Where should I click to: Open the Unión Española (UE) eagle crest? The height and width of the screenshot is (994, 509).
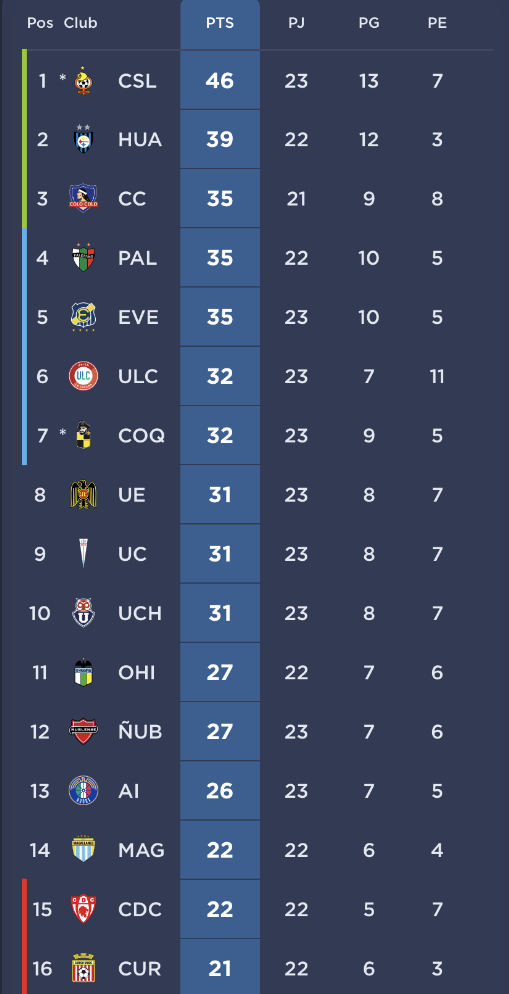(83, 494)
